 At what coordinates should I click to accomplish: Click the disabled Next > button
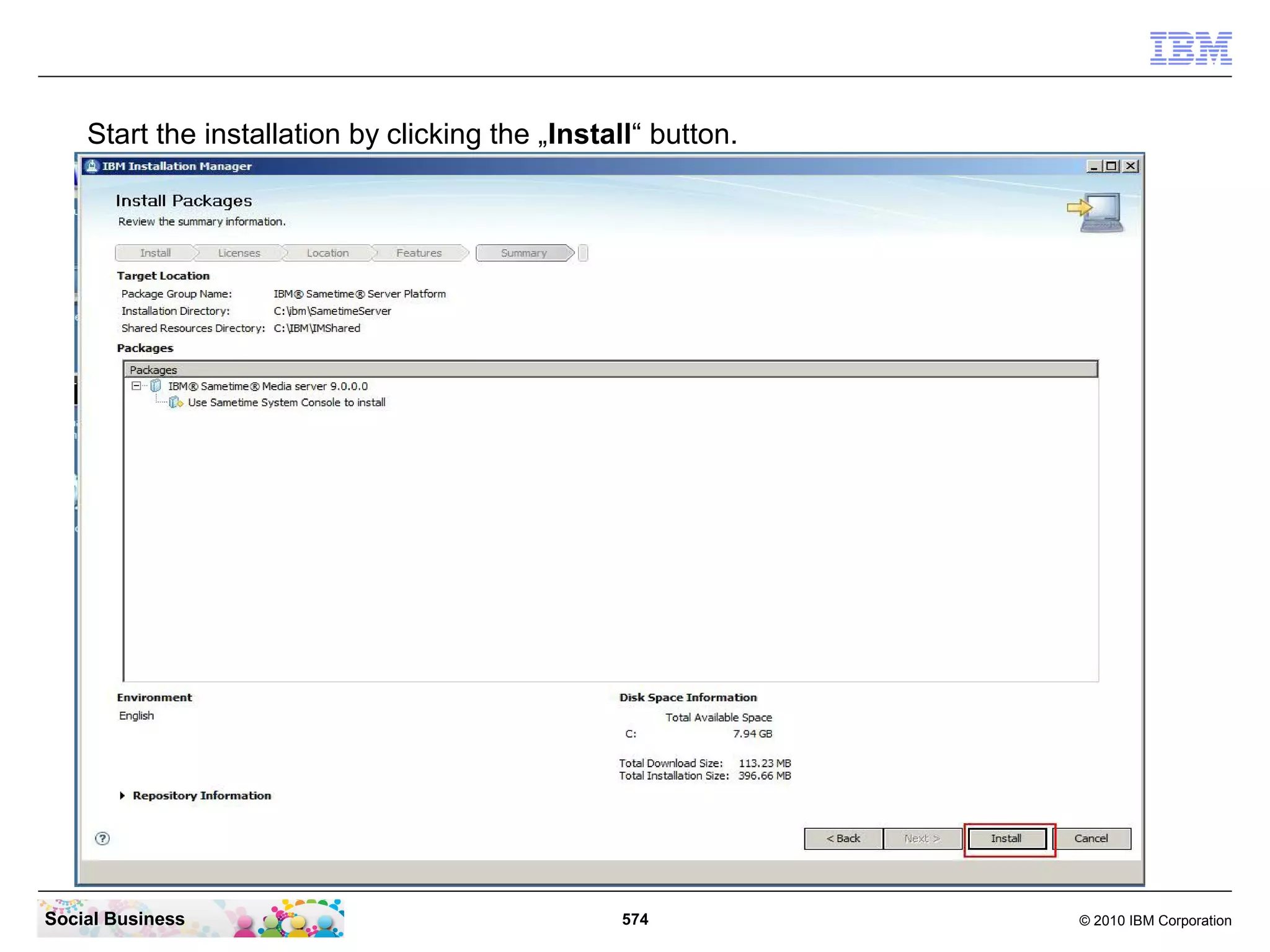click(x=922, y=839)
